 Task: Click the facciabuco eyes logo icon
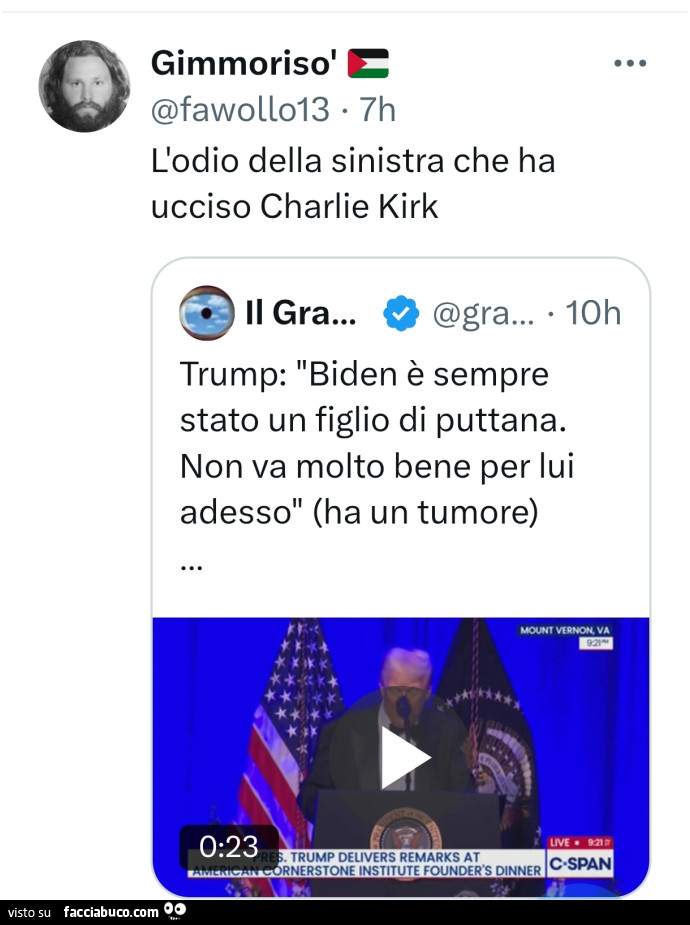coord(175,910)
